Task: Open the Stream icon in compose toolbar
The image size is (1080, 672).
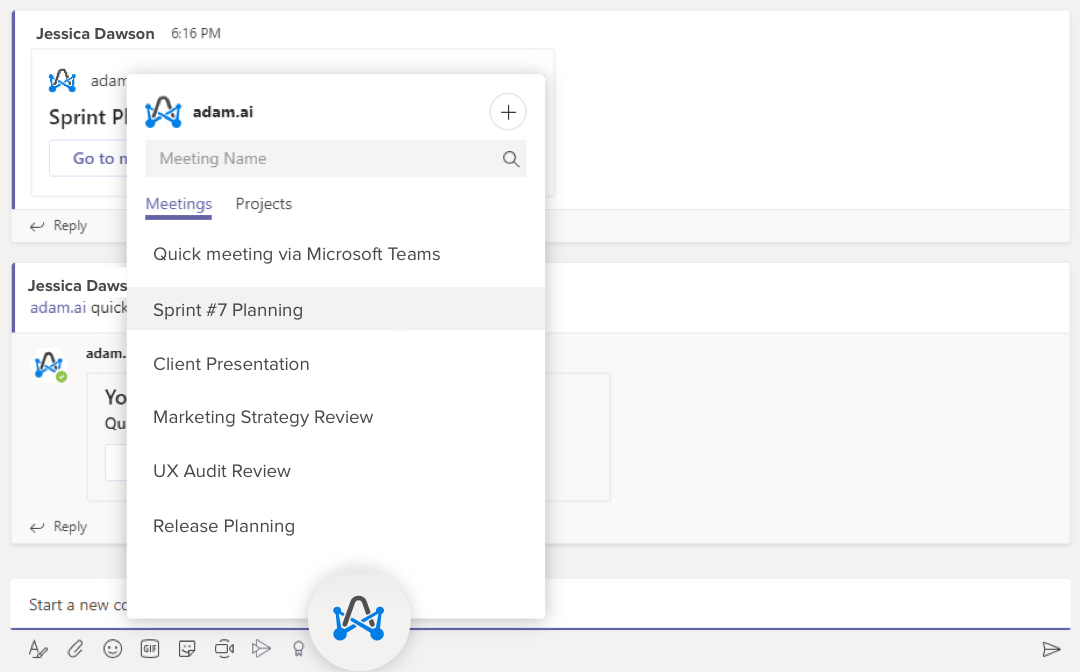Action: [261, 649]
